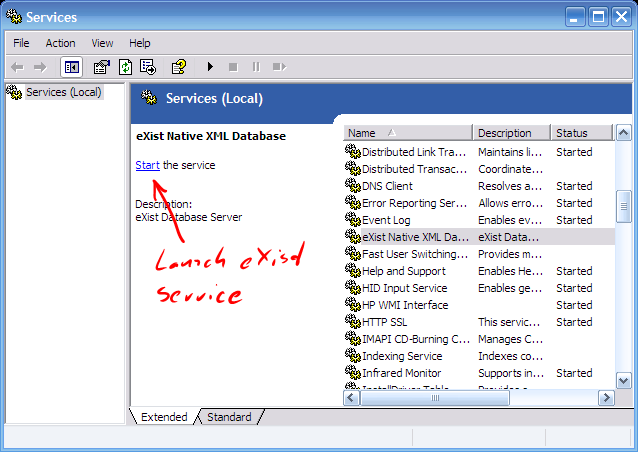Open the View menu
The width and height of the screenshot is (638, 452).
[102, 43]
